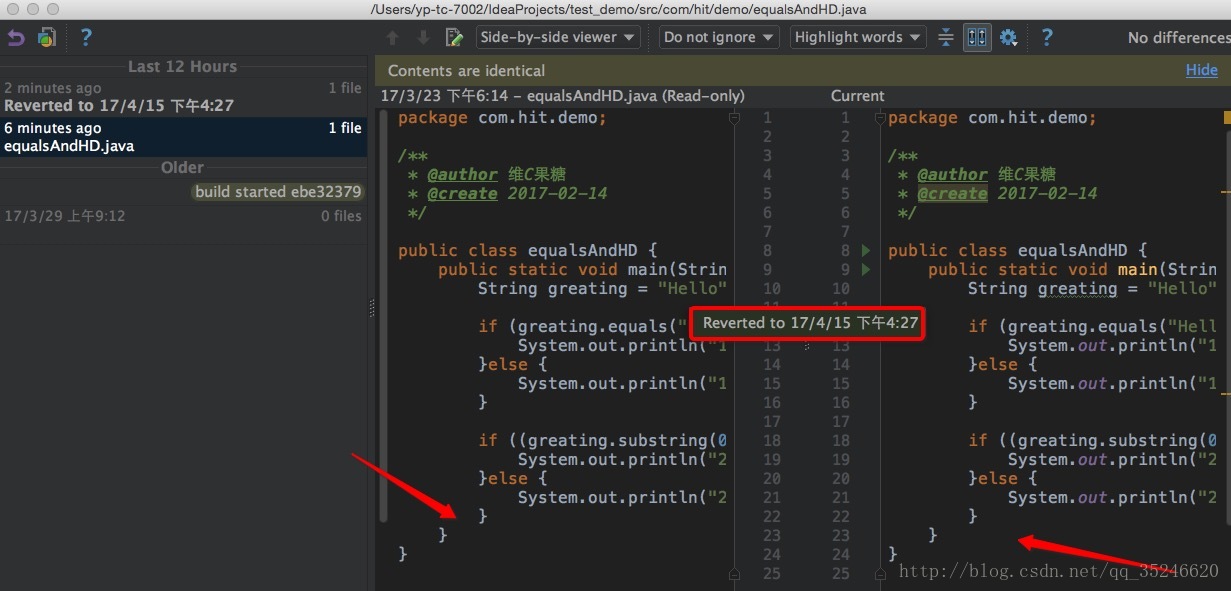1231x591 pixels.
Task: Toggle synchronize scrolling button
Action: coord(977,38)
